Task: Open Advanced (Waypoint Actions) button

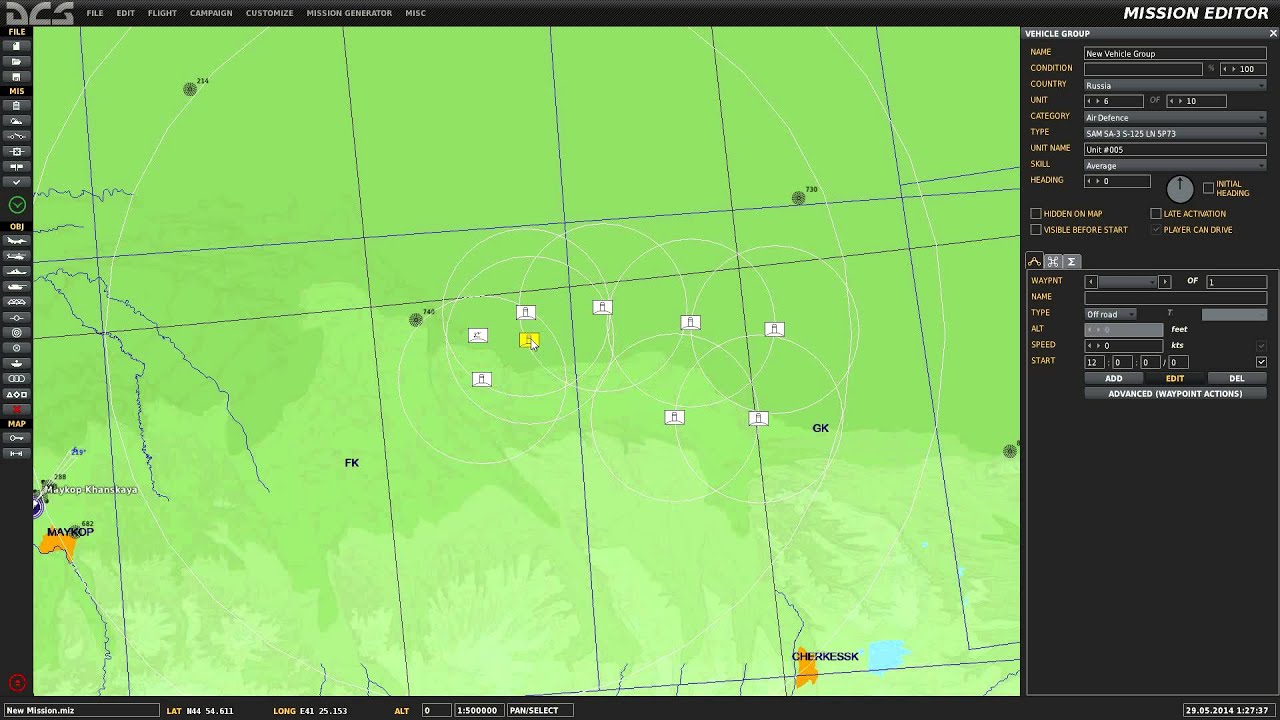Action: point(1175,394)
